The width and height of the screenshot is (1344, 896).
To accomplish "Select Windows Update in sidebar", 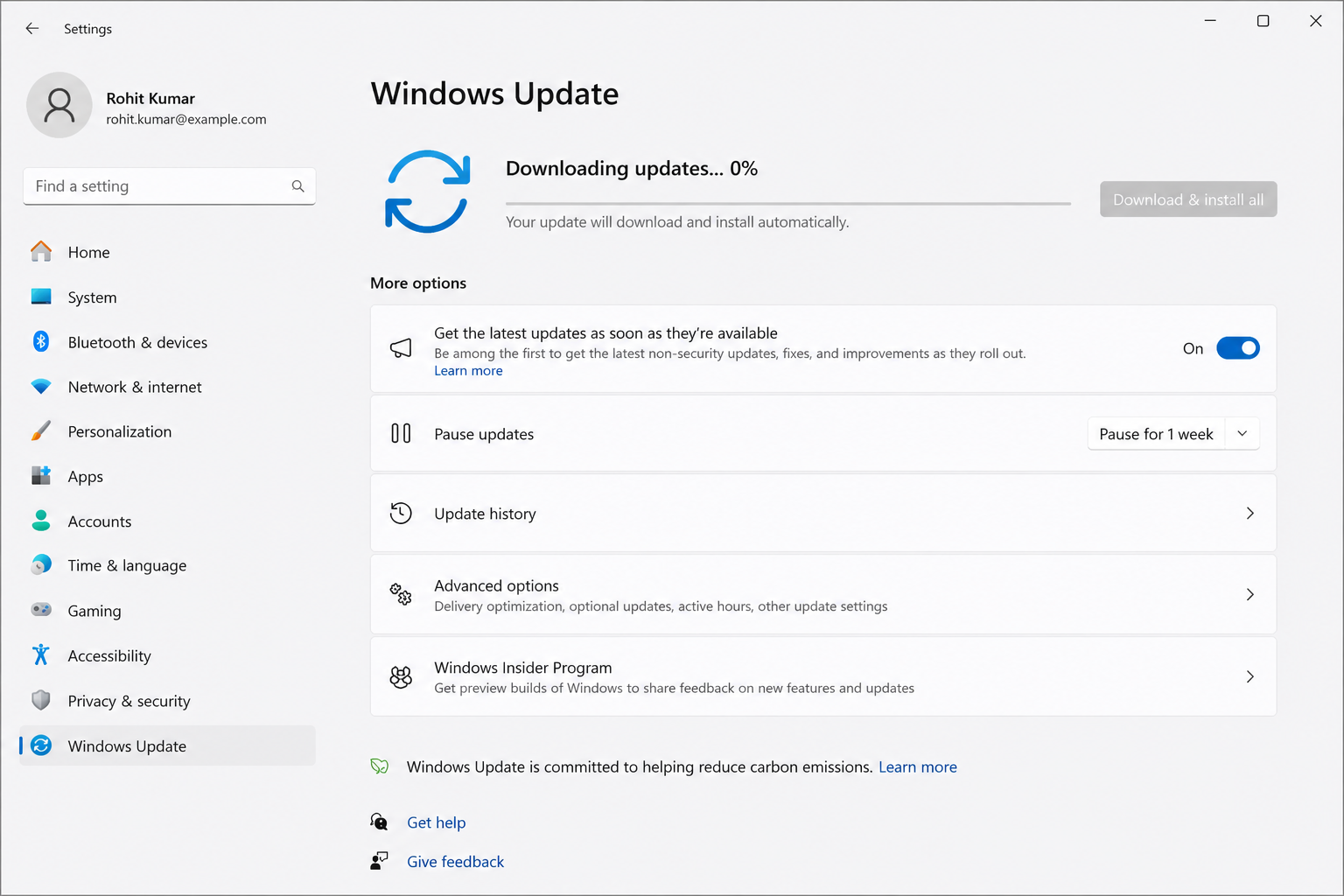I will coord(167,745).
